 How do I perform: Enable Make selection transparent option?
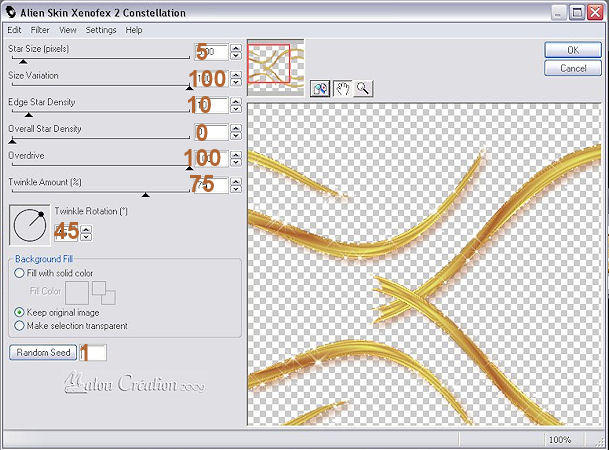tap(19, 325)
